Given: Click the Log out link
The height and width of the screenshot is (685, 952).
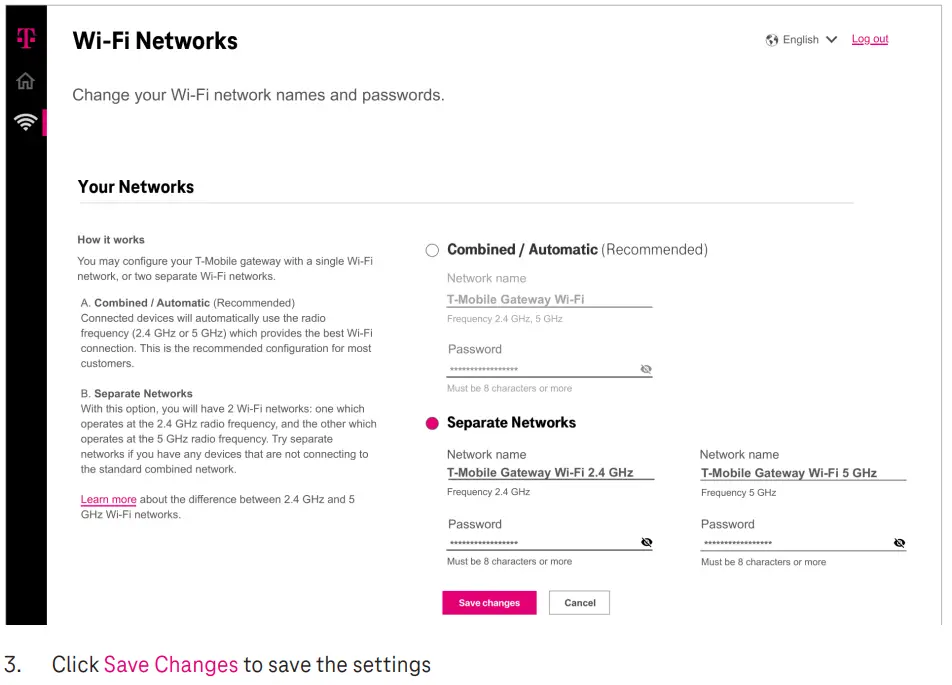Looking at the screenshot, I should pyautogui.click(x=869, y=39).
